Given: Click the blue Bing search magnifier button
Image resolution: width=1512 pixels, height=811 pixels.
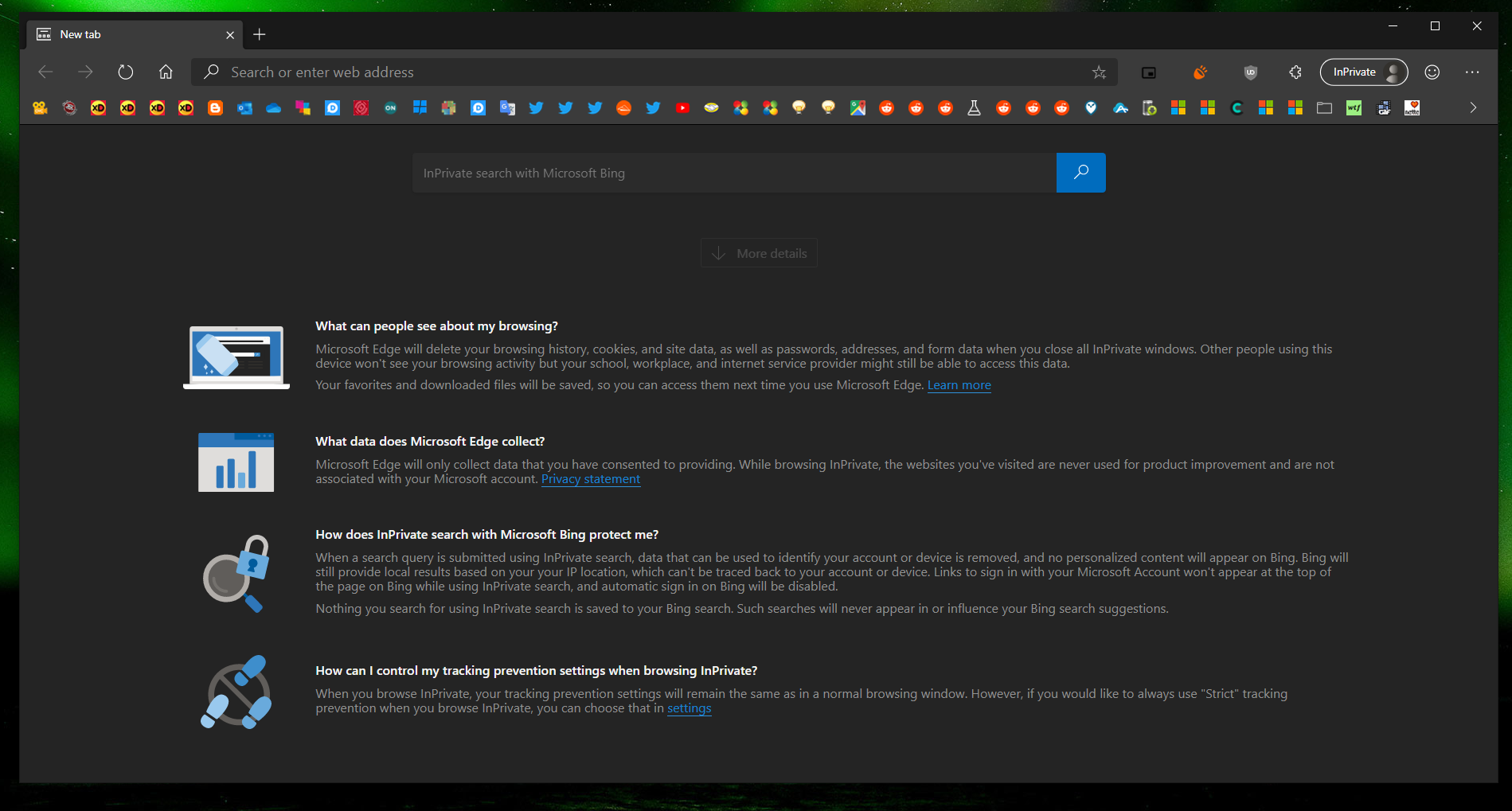Looking at the screenshot, I should tap(1081, 173).
